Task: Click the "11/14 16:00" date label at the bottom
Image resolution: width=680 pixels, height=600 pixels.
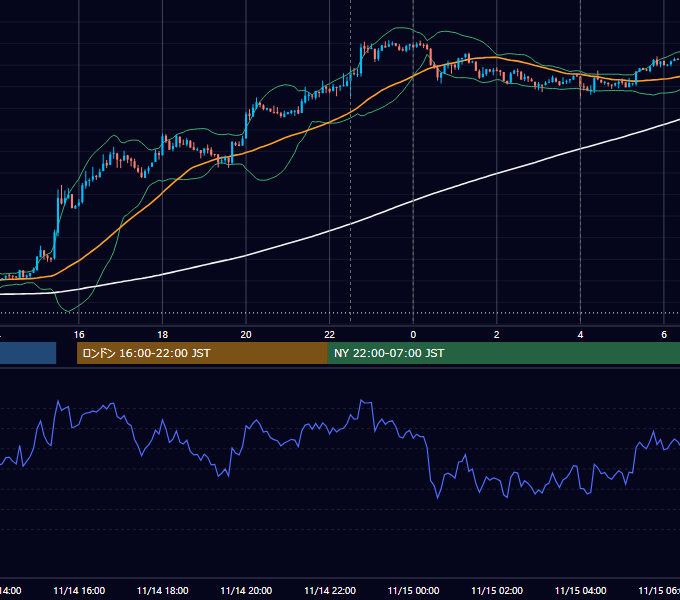Action: [79, 590]
